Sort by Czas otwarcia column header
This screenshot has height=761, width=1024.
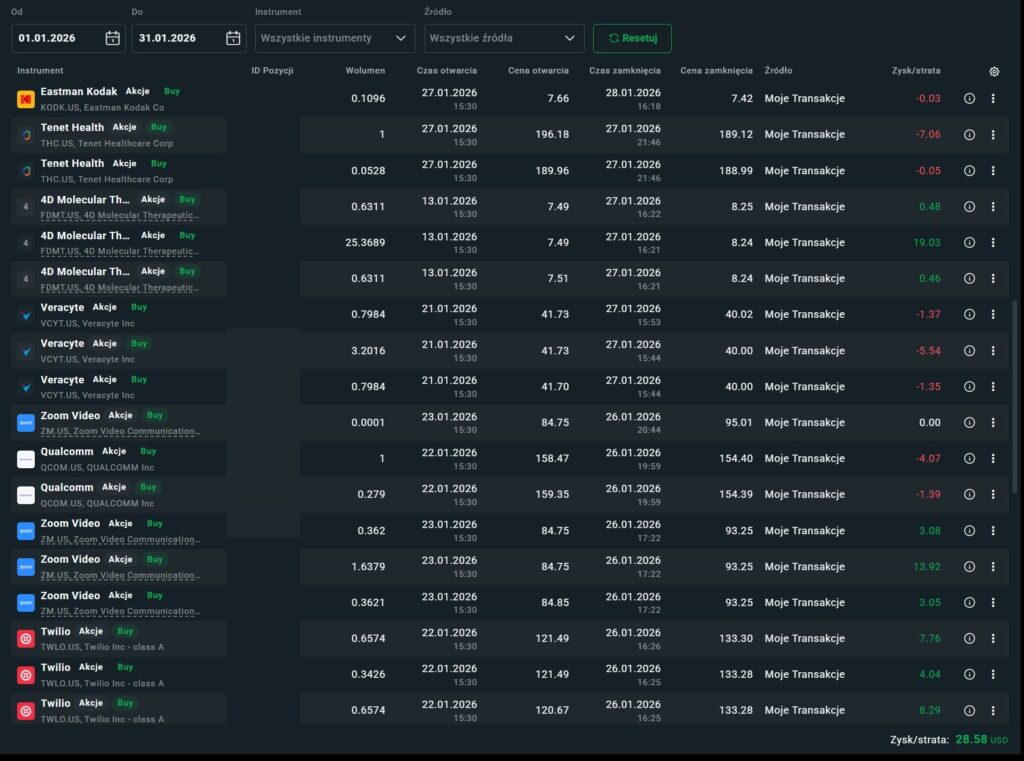tap(446, 71)
